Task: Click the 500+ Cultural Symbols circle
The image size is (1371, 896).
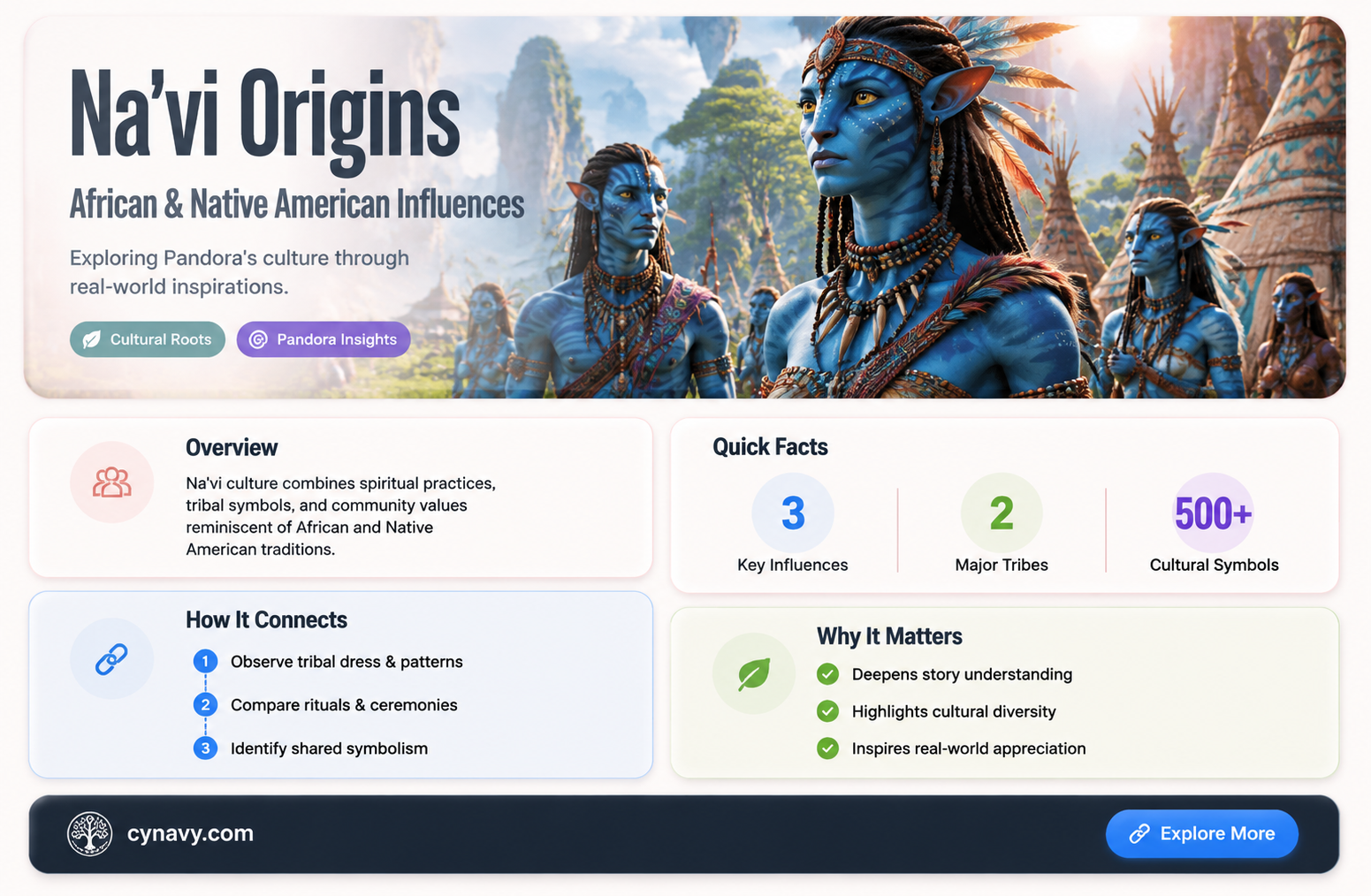Action: pos(1214,513)
